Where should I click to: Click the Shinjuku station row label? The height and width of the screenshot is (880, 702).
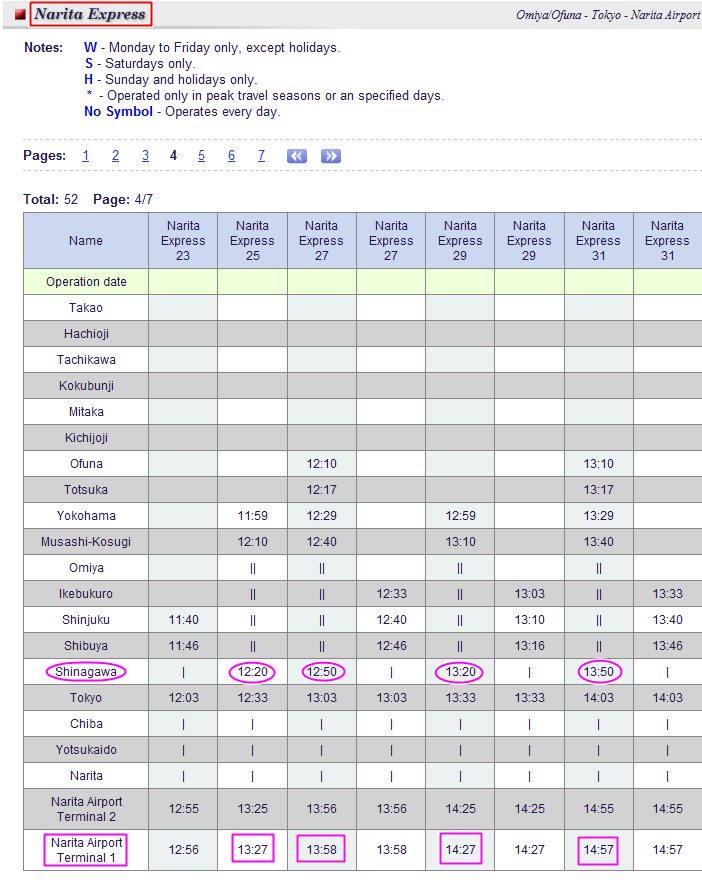tap(86, 620)
